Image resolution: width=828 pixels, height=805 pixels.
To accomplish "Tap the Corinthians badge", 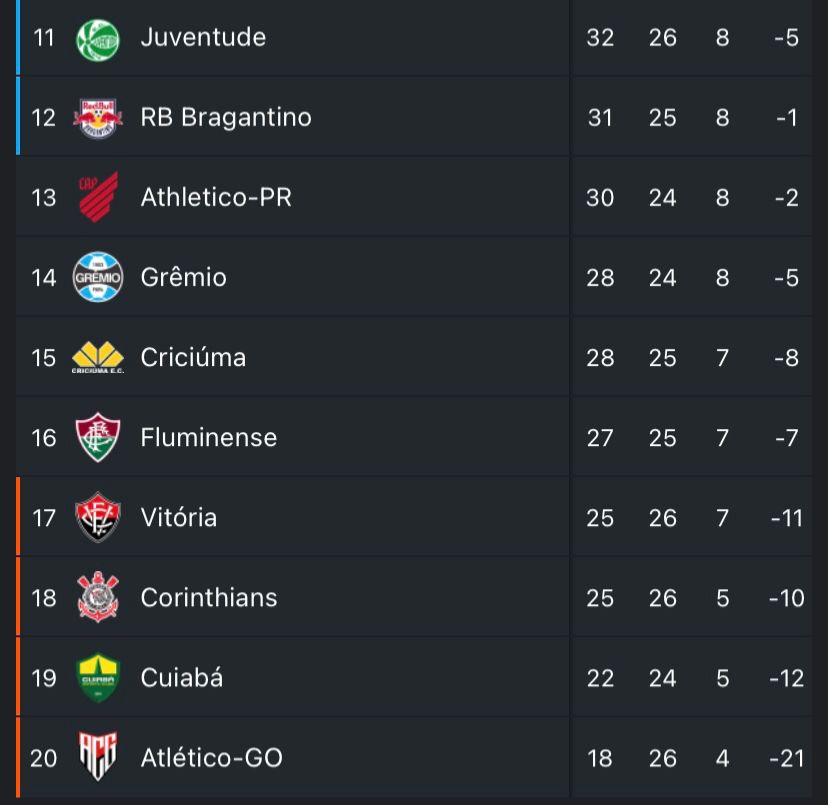I will point(98,597).
